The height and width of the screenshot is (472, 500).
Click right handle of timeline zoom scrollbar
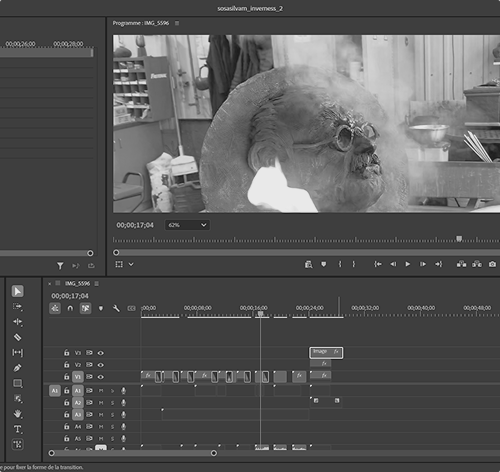(214, 453)
